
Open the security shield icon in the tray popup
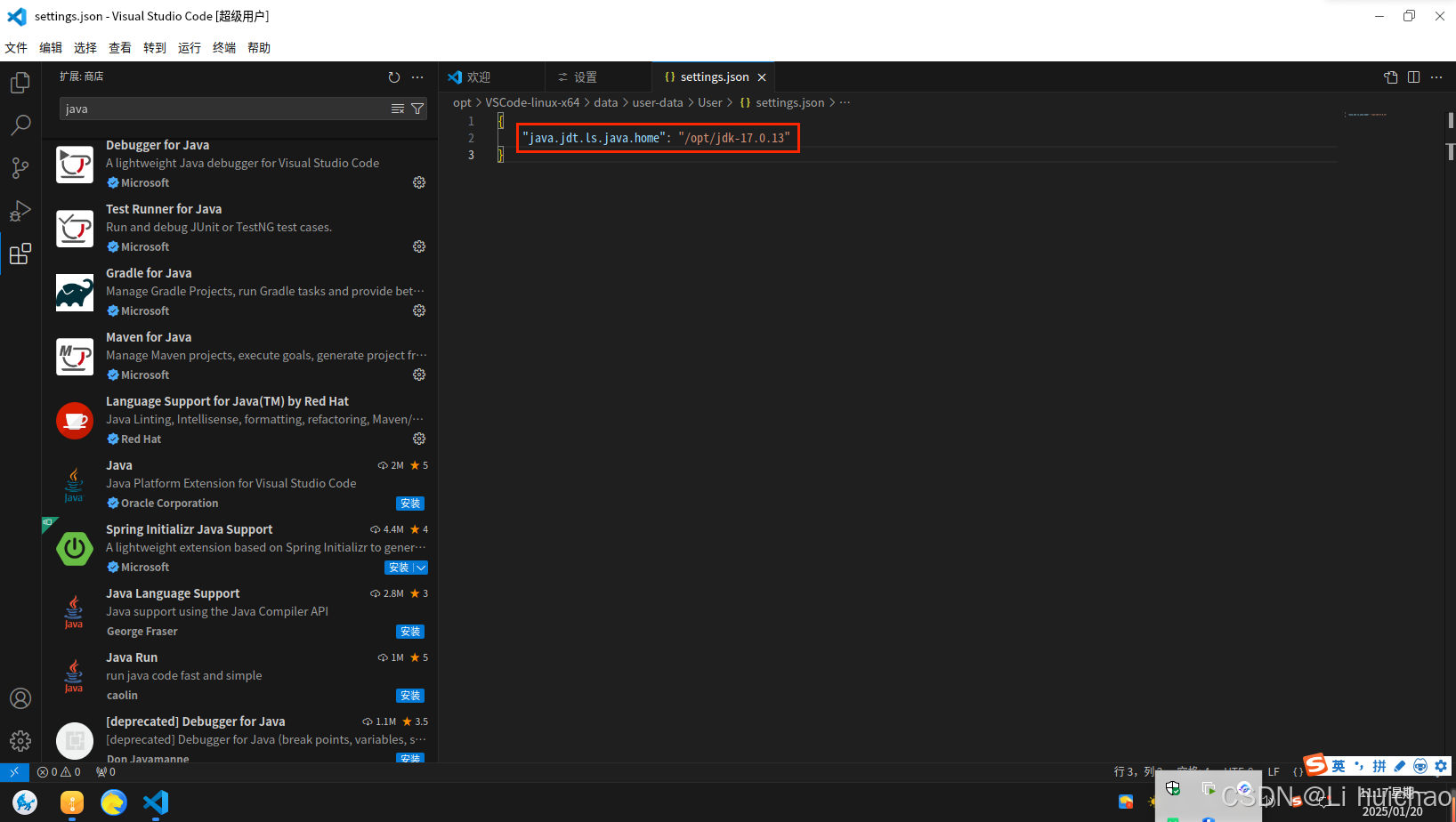(1173, 788)
